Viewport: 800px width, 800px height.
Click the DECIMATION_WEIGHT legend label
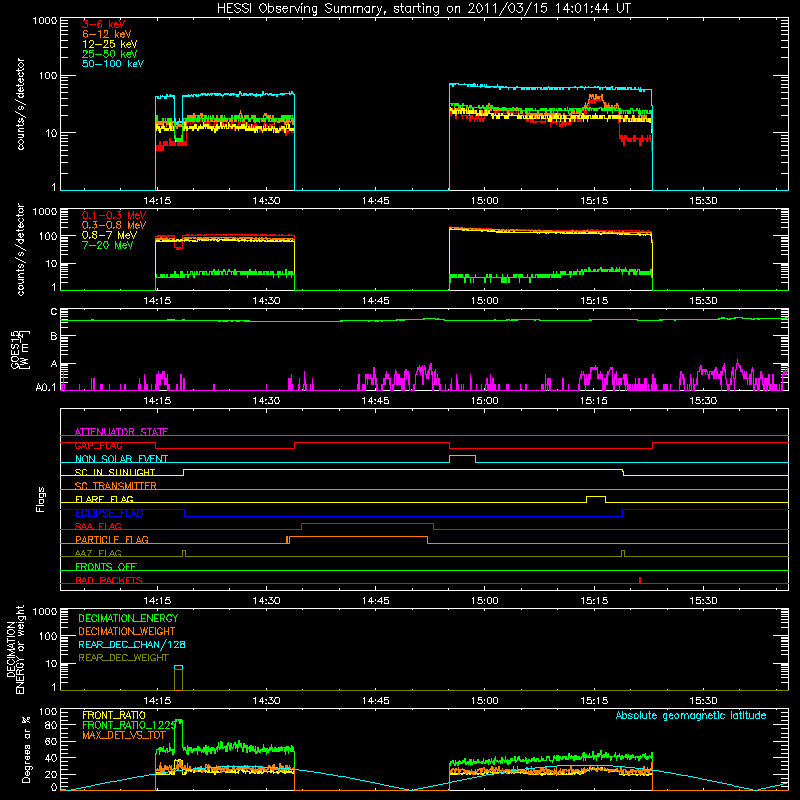pyautogui.click(x=127, y=631)
